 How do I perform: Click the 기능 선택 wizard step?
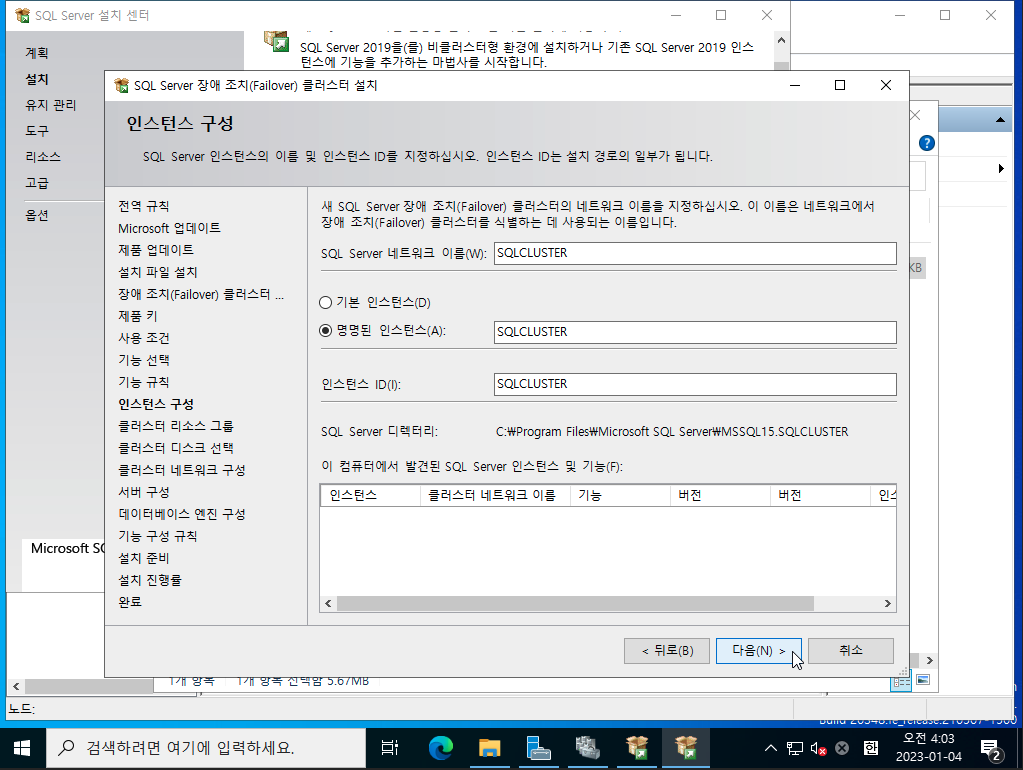pyautogui.click(x=144, y=360)
